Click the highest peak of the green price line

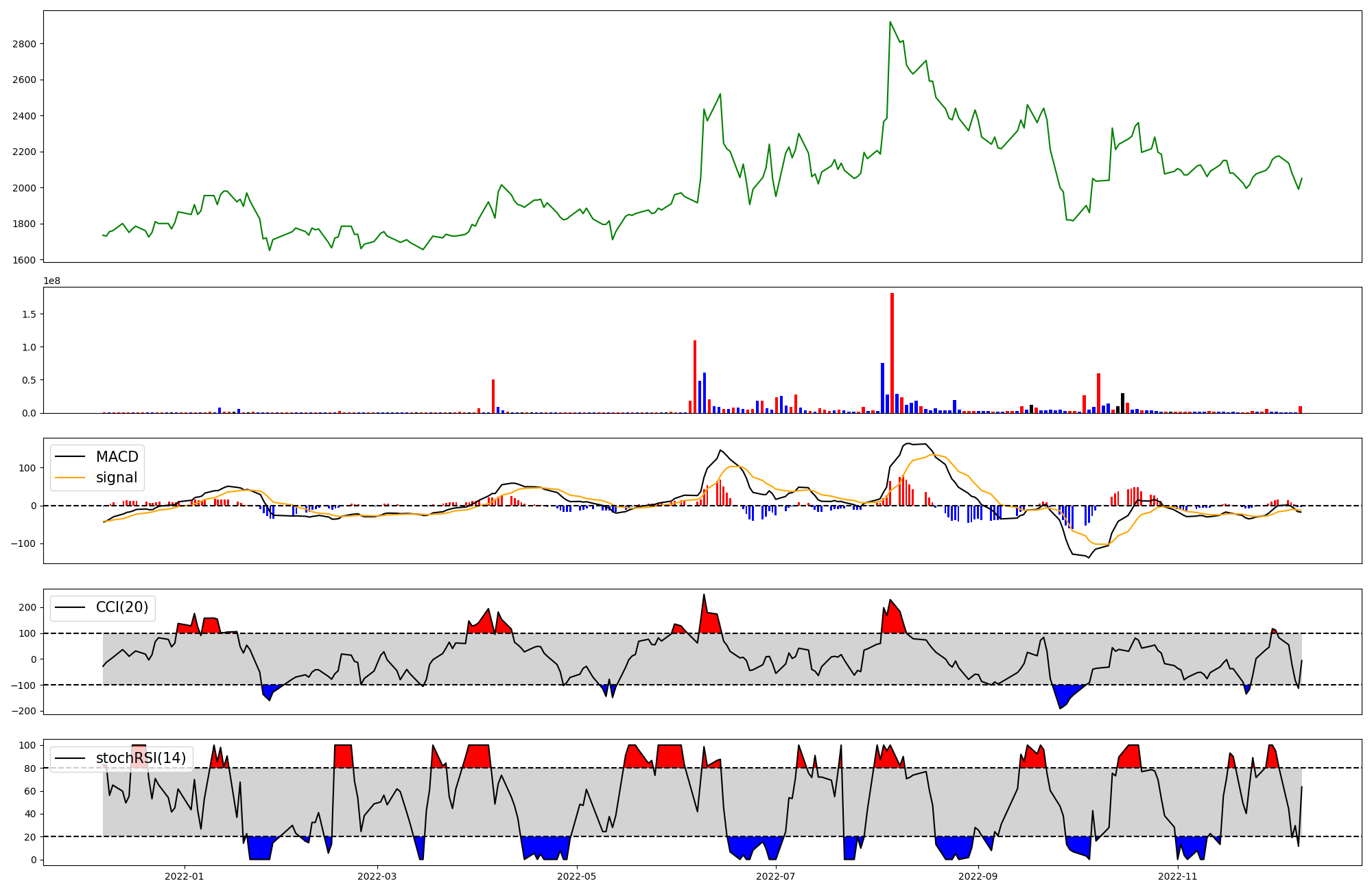tap(890, 22)
